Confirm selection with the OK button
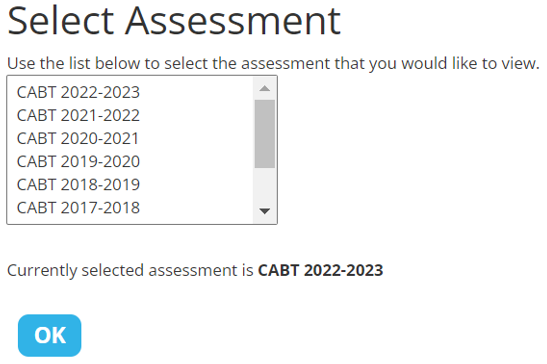The width and height of the screenshot is (547, 364). [50, 335]
